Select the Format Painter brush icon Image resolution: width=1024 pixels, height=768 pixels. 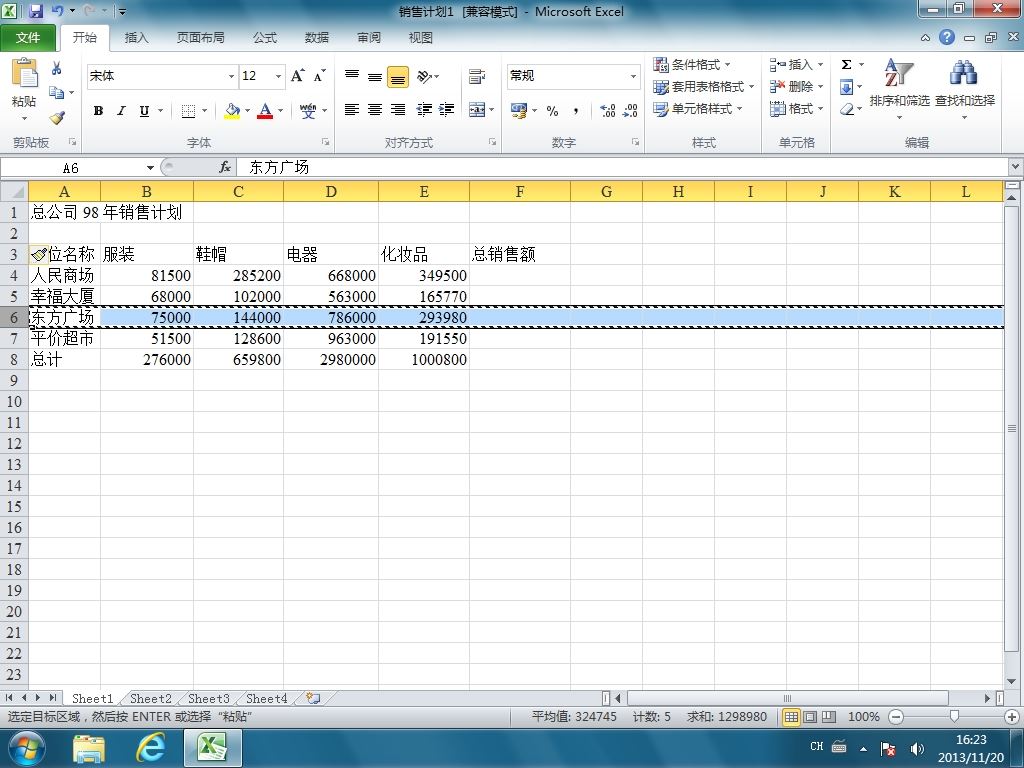coord(57,118)
